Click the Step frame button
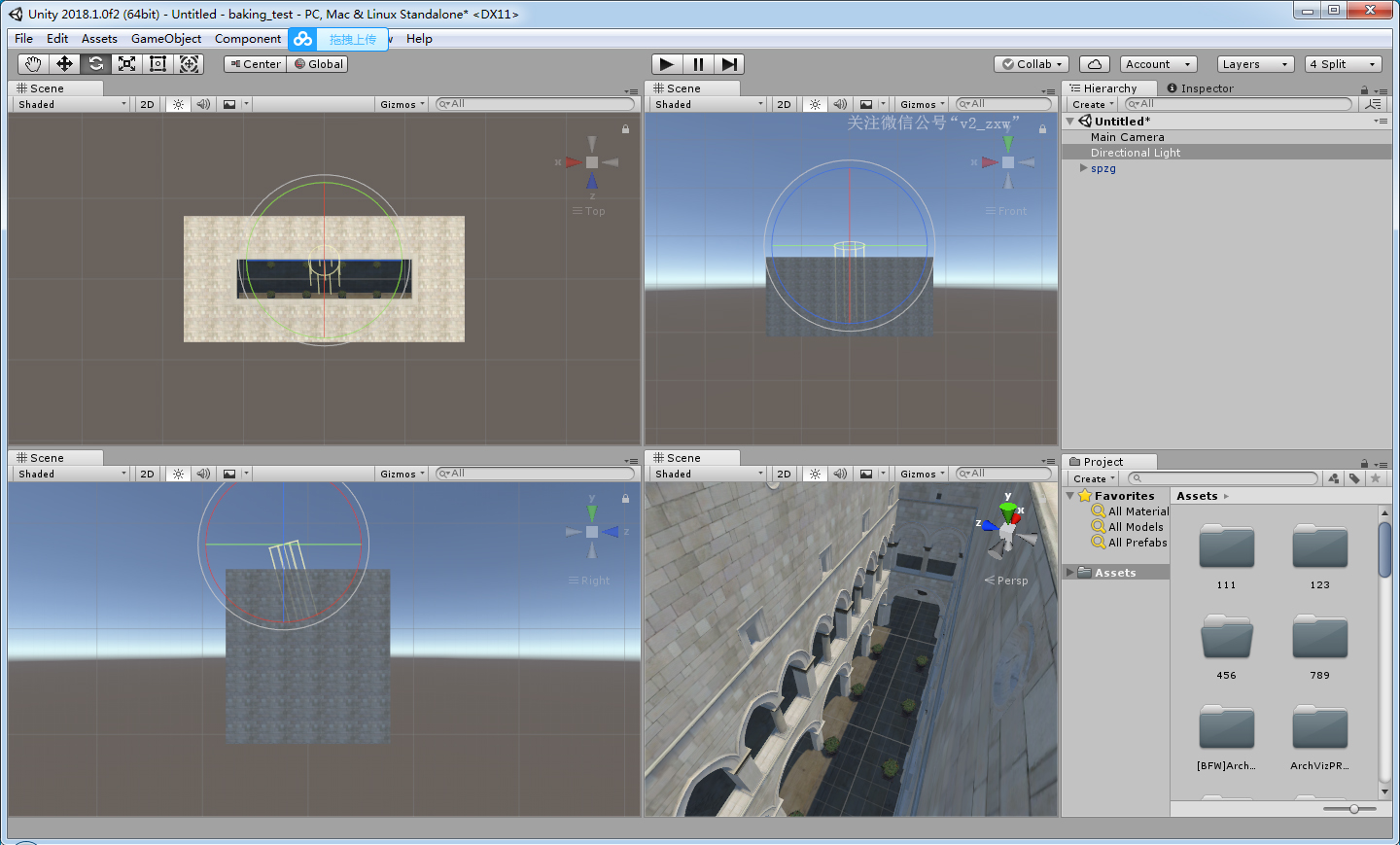 [729, 64]
